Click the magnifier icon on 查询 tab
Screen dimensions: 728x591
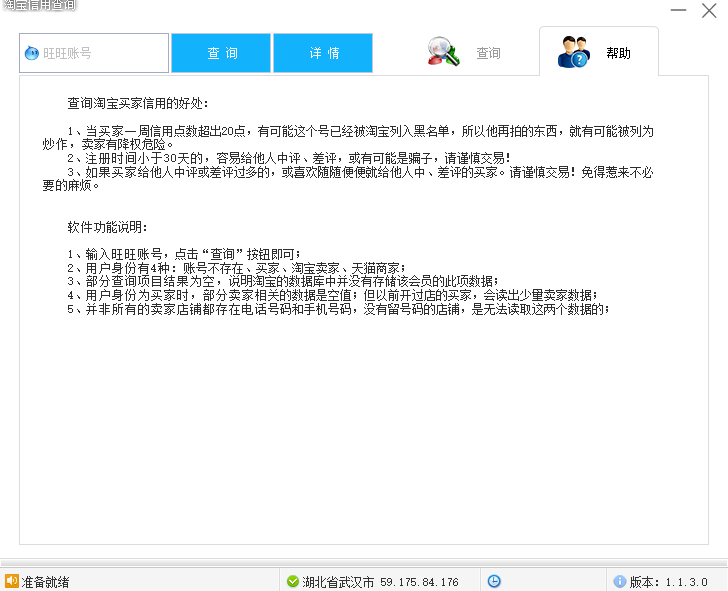443,51
